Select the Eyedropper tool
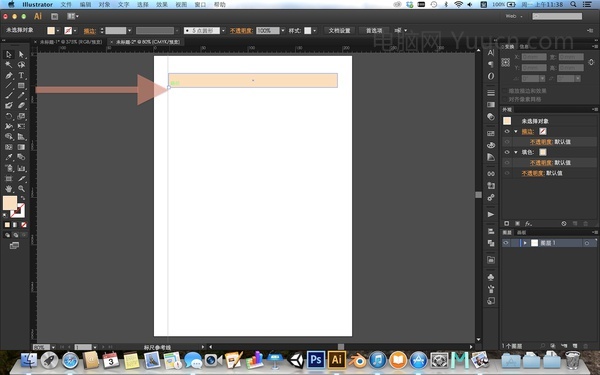 (9, 157)
